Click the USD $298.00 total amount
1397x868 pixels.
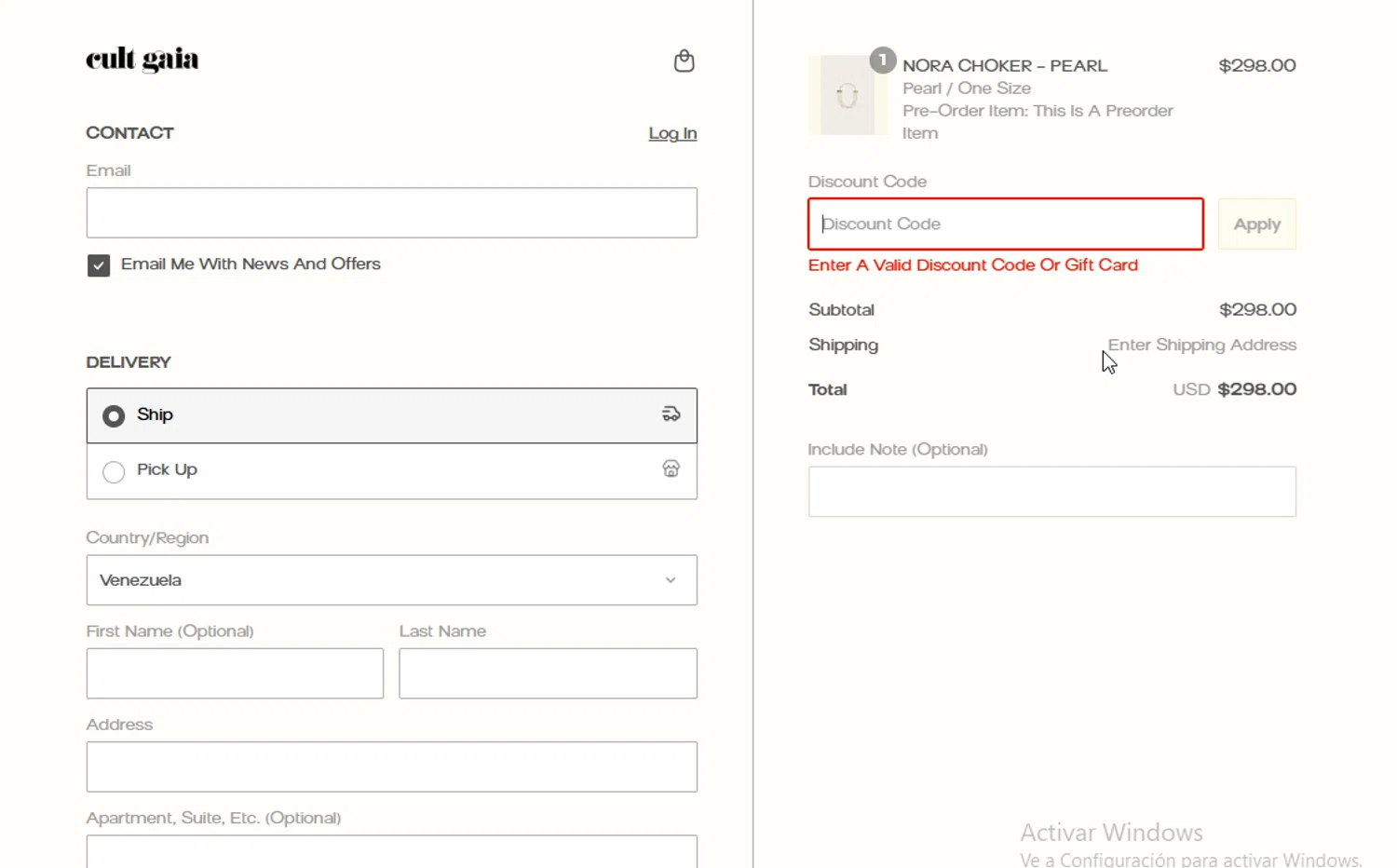(1234, 389)
